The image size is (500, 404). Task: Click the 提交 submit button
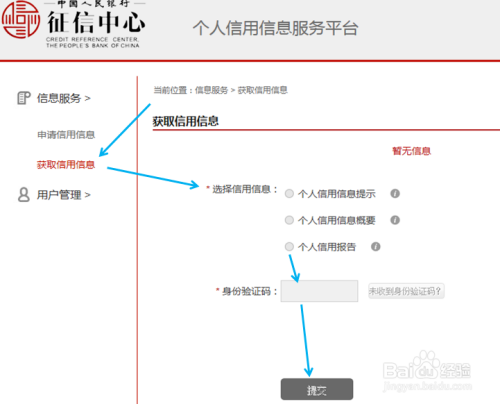pyautogui.click(x=317, y=389)
